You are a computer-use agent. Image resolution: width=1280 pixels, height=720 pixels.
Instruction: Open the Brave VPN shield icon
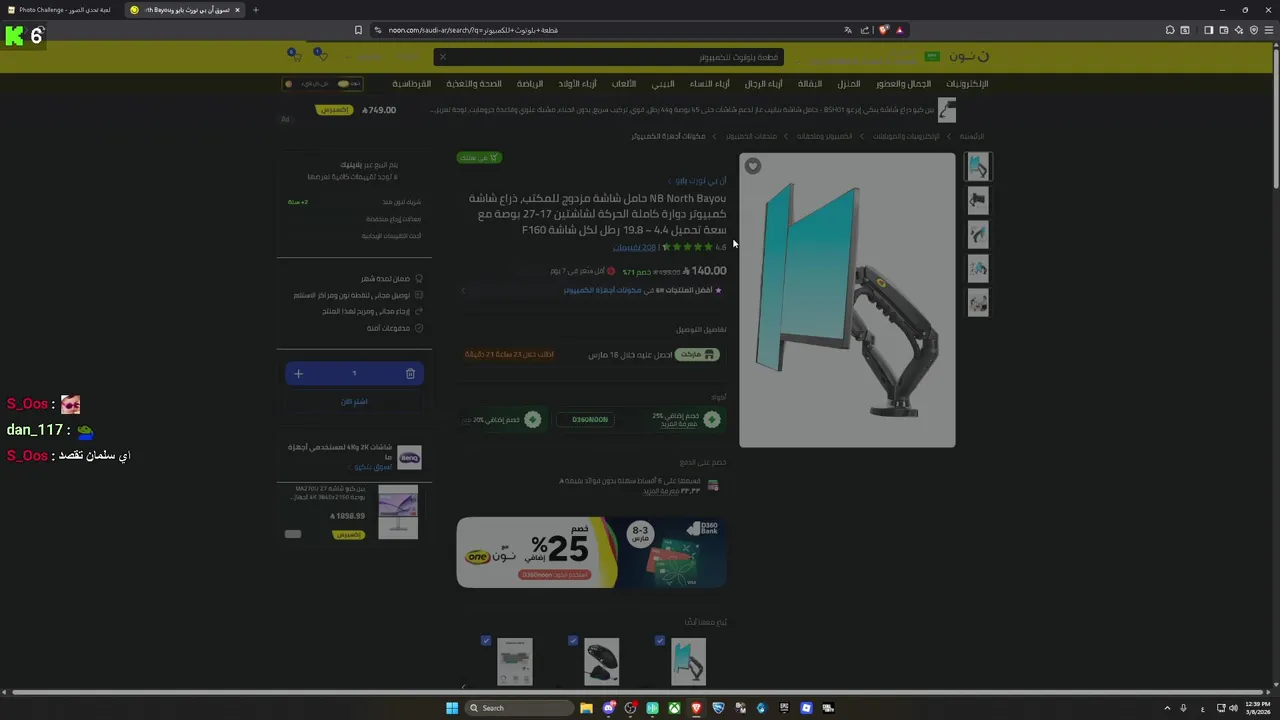tap(1254, 30)
